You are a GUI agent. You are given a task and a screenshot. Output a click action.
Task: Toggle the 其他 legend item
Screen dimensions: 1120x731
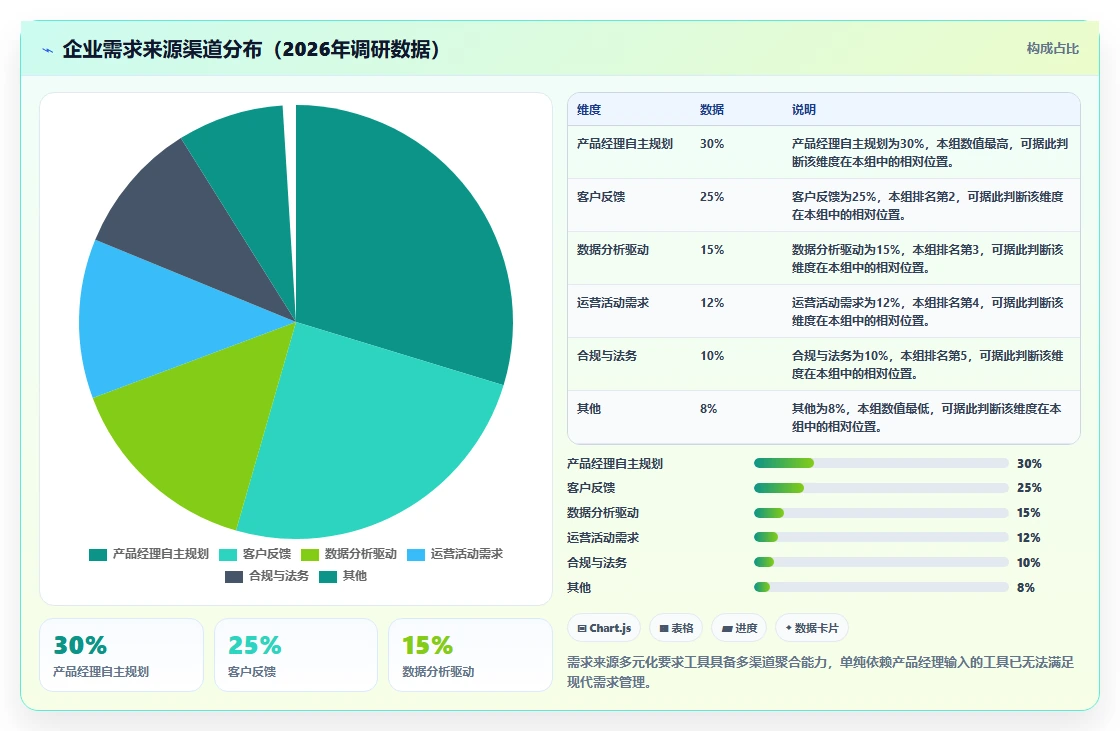point(343,576)
